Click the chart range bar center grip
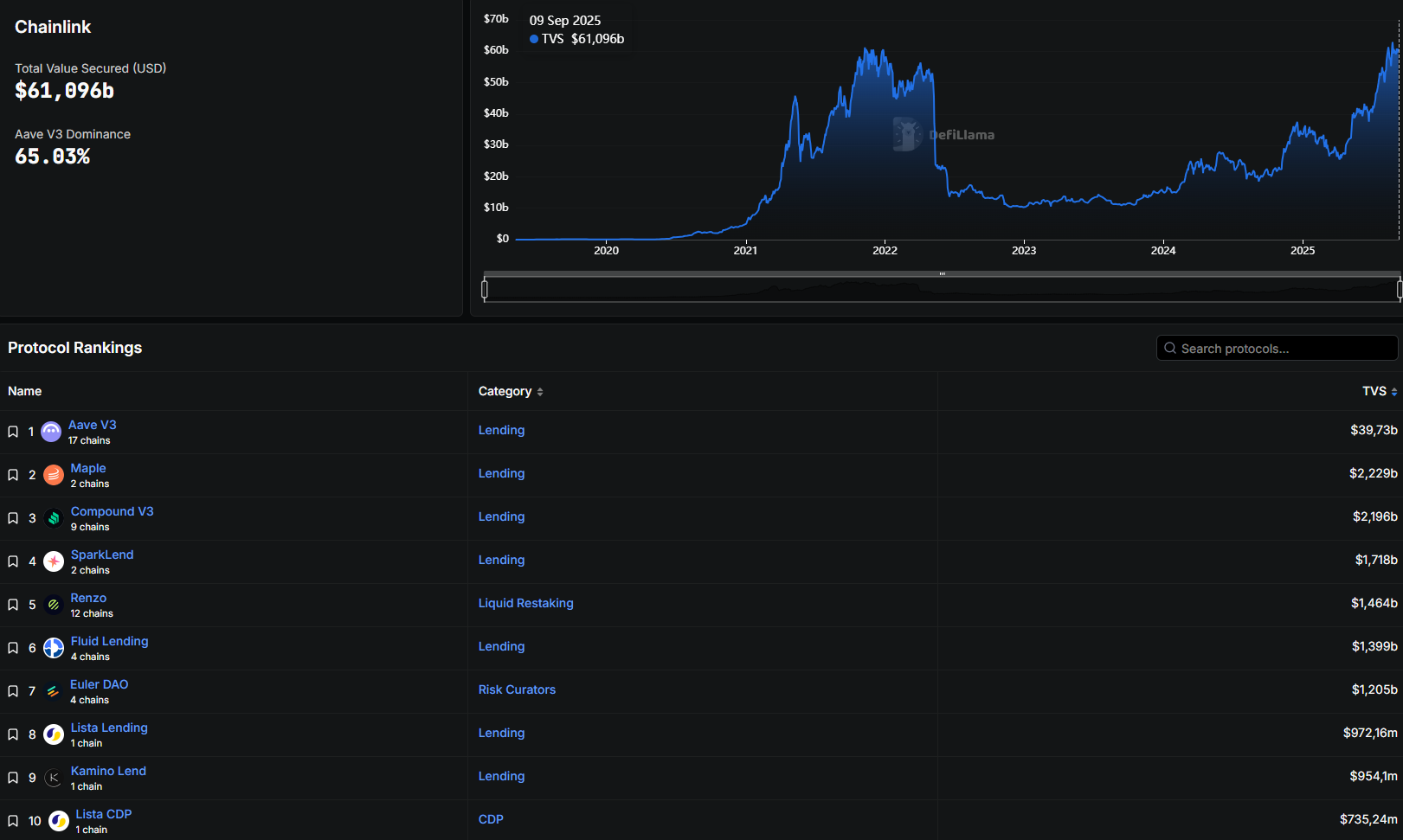 point(942,274)
